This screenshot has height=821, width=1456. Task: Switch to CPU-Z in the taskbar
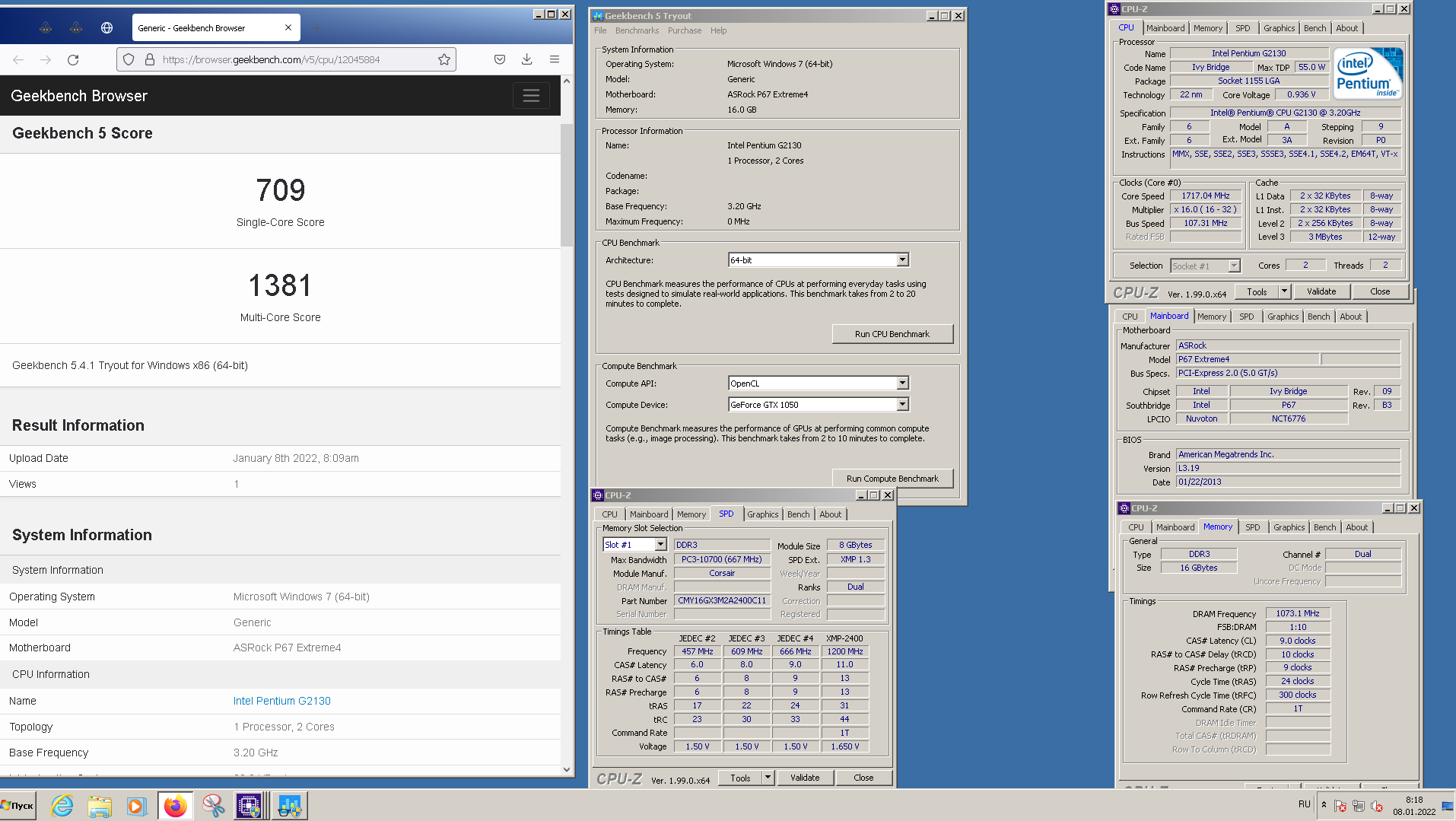250,806
